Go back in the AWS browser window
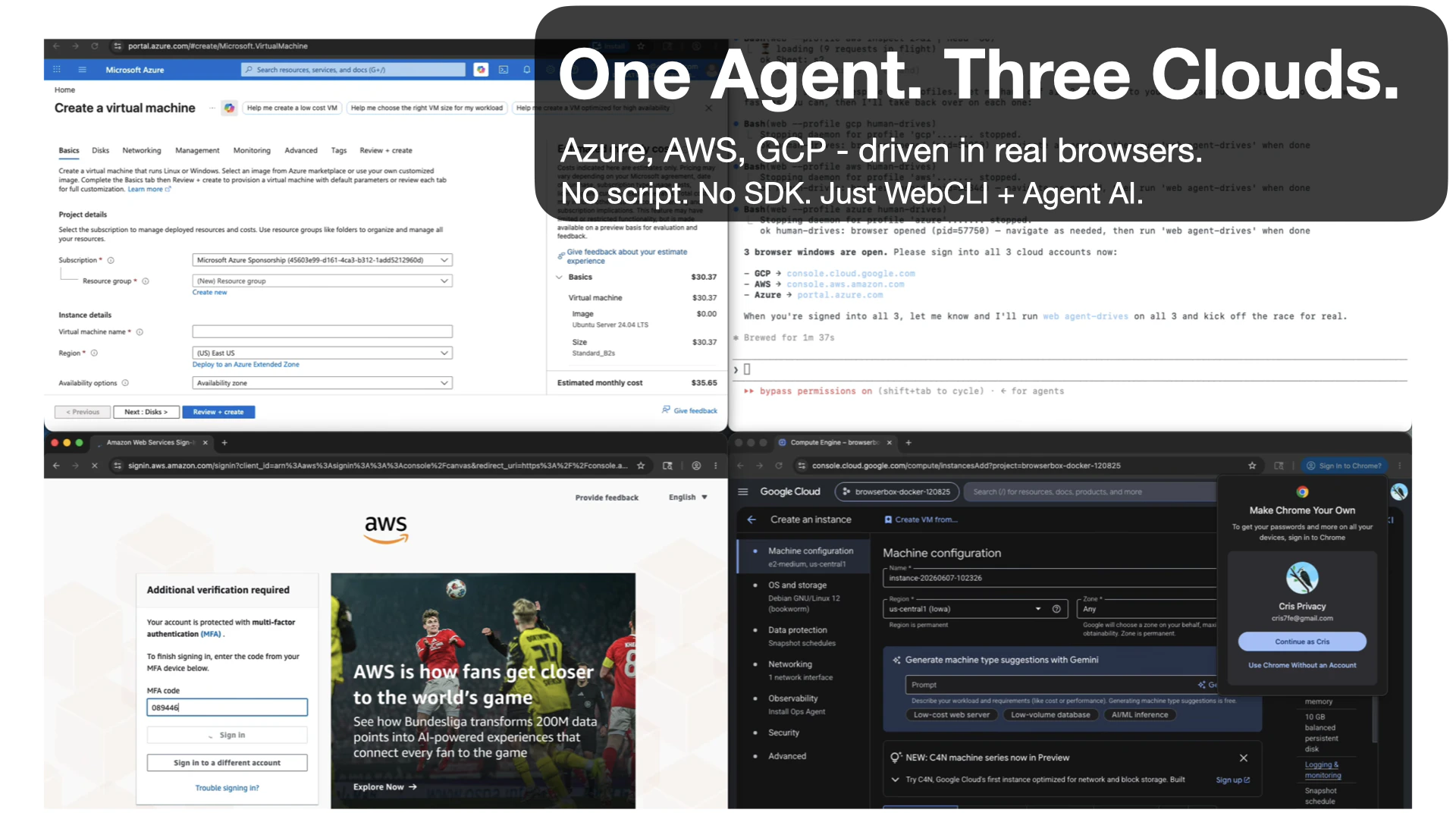Screen dimensions: 1456x819 pyautogui.click(x=57, y=466)
